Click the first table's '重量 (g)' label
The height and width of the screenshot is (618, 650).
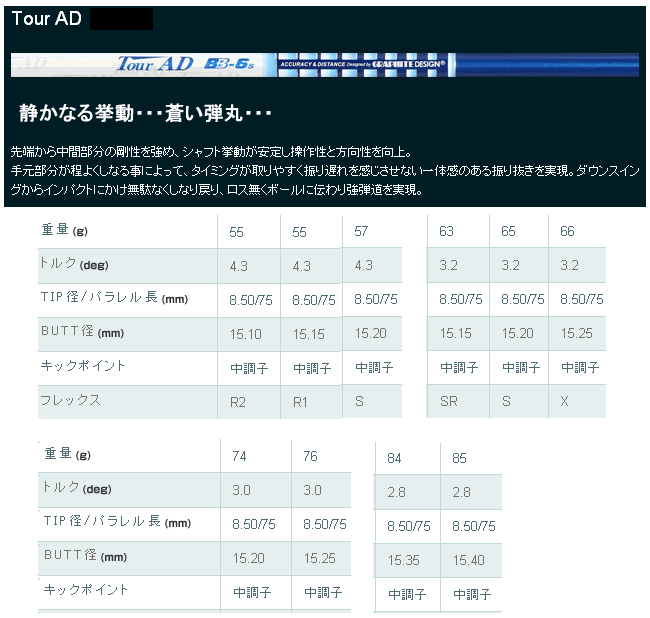64,230
